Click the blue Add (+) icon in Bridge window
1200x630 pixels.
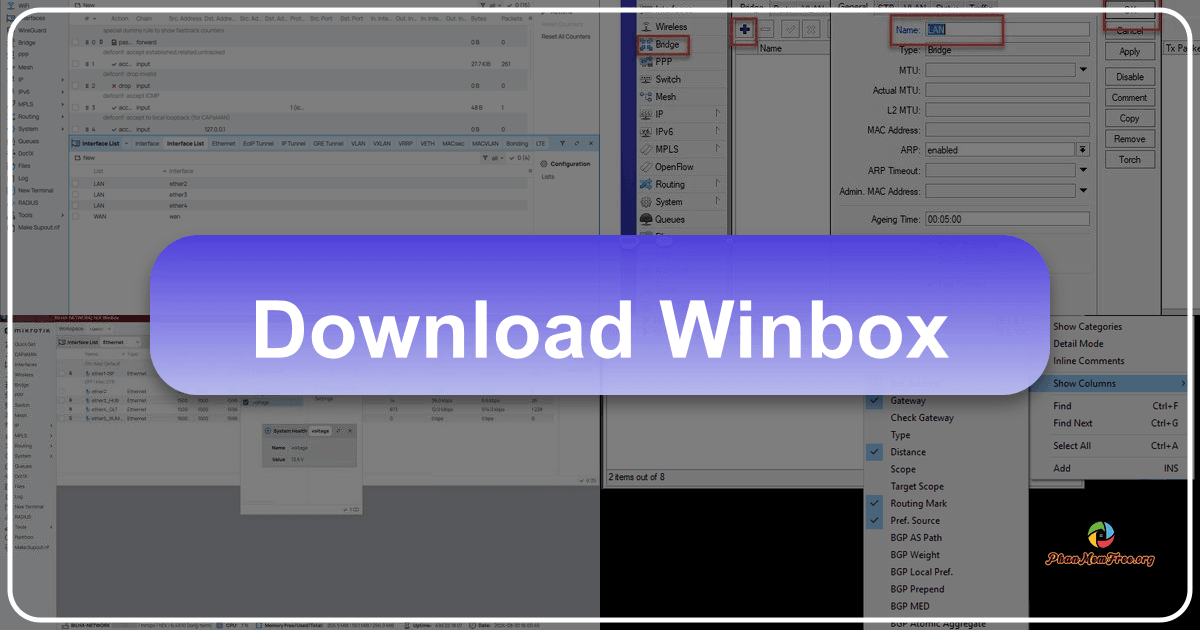[x=744, y=29]
